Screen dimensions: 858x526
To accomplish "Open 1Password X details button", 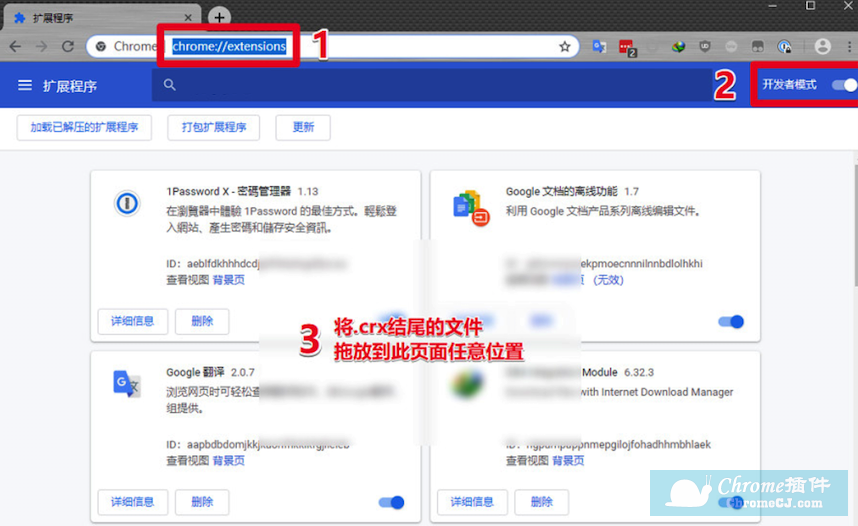I will 132,321.
